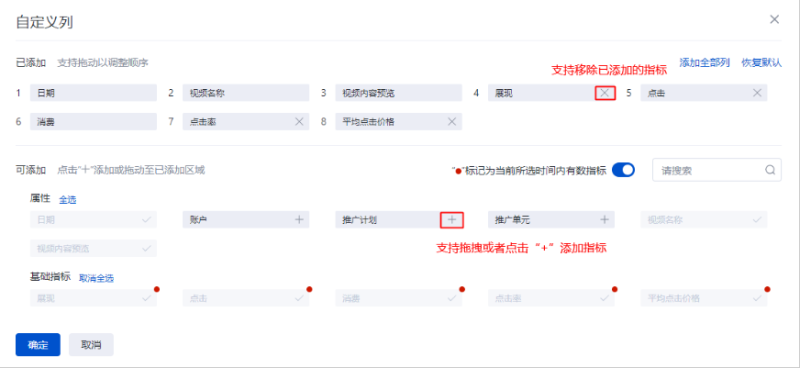Image resolution: width=800 pixels, height=368 pixels.
Task: Click the checkmark on 视频名称 under 属性
Action: point(757,219)
